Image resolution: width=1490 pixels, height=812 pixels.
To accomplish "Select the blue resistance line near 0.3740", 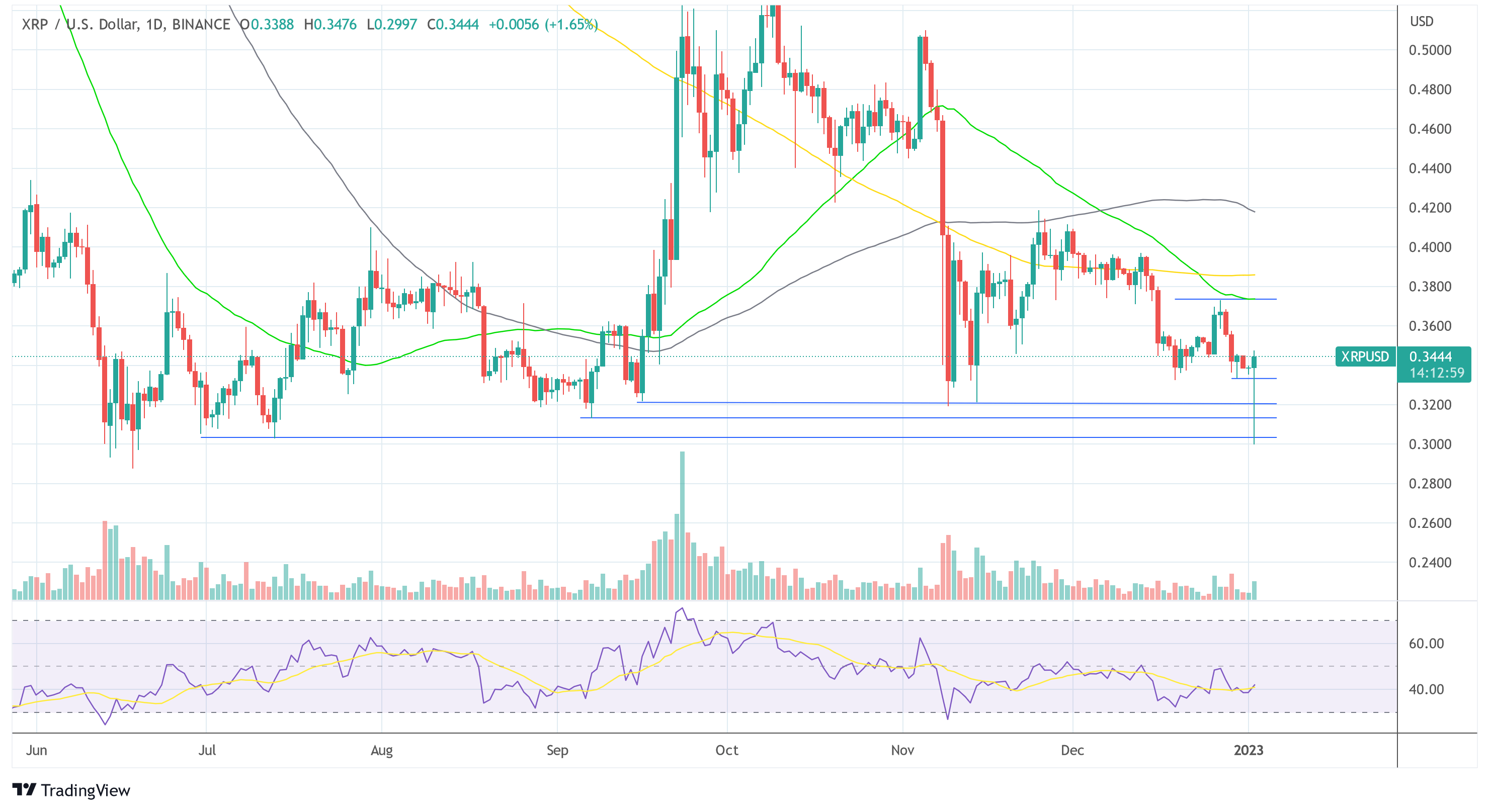I will (x=1225, y=299).
